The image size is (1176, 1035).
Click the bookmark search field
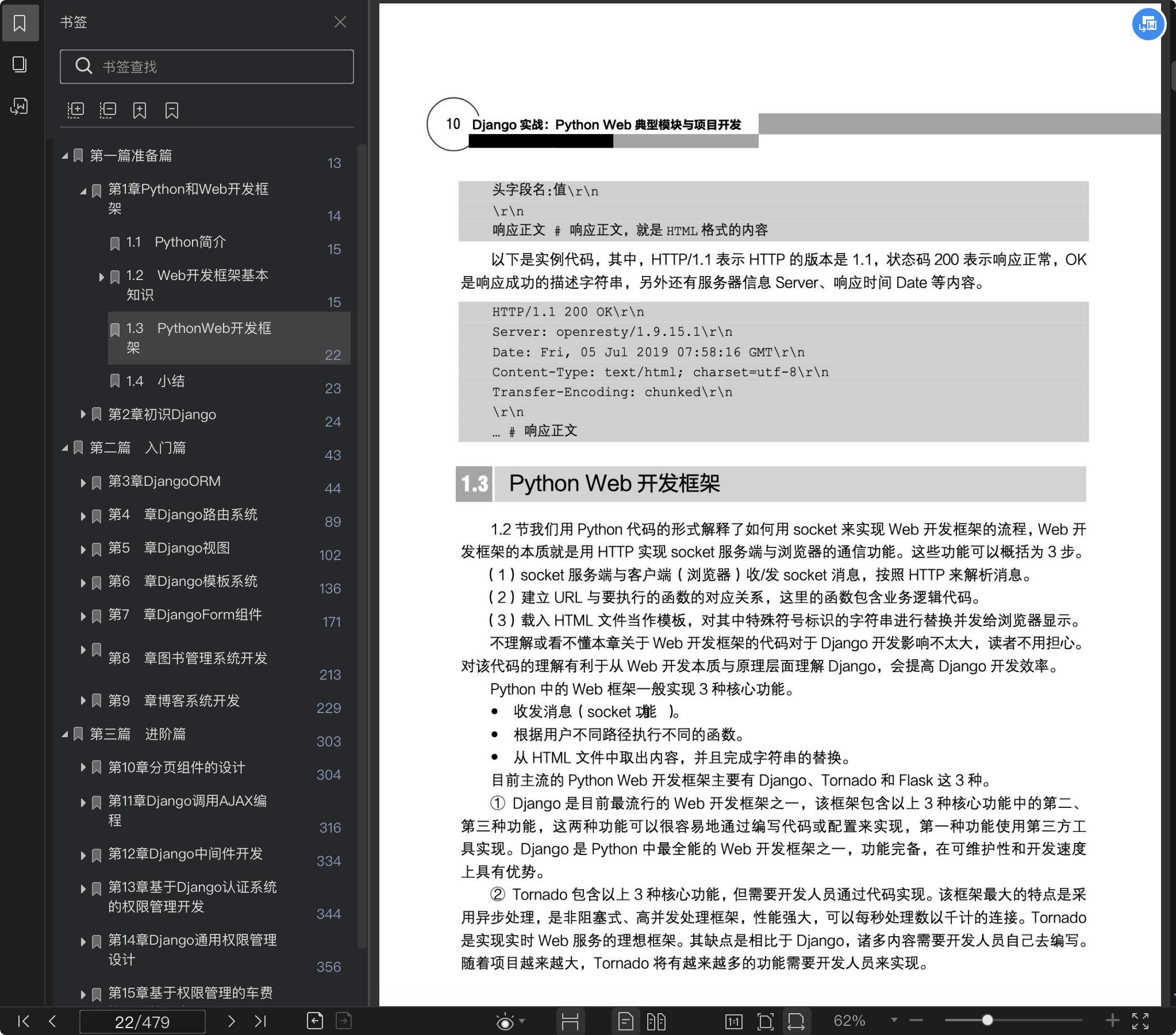[x=206, y=67]
